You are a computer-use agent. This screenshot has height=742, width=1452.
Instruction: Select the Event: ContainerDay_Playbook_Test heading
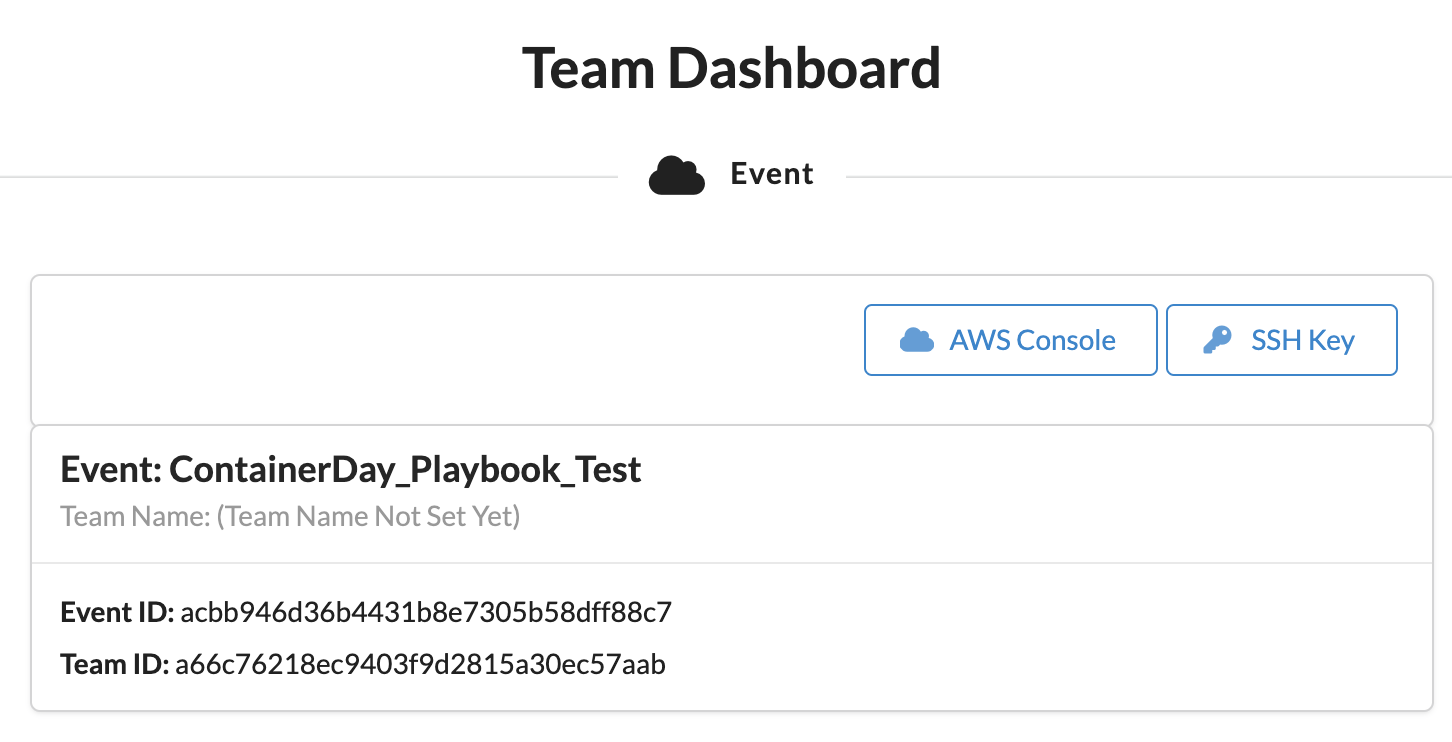[x=351, y=469]
